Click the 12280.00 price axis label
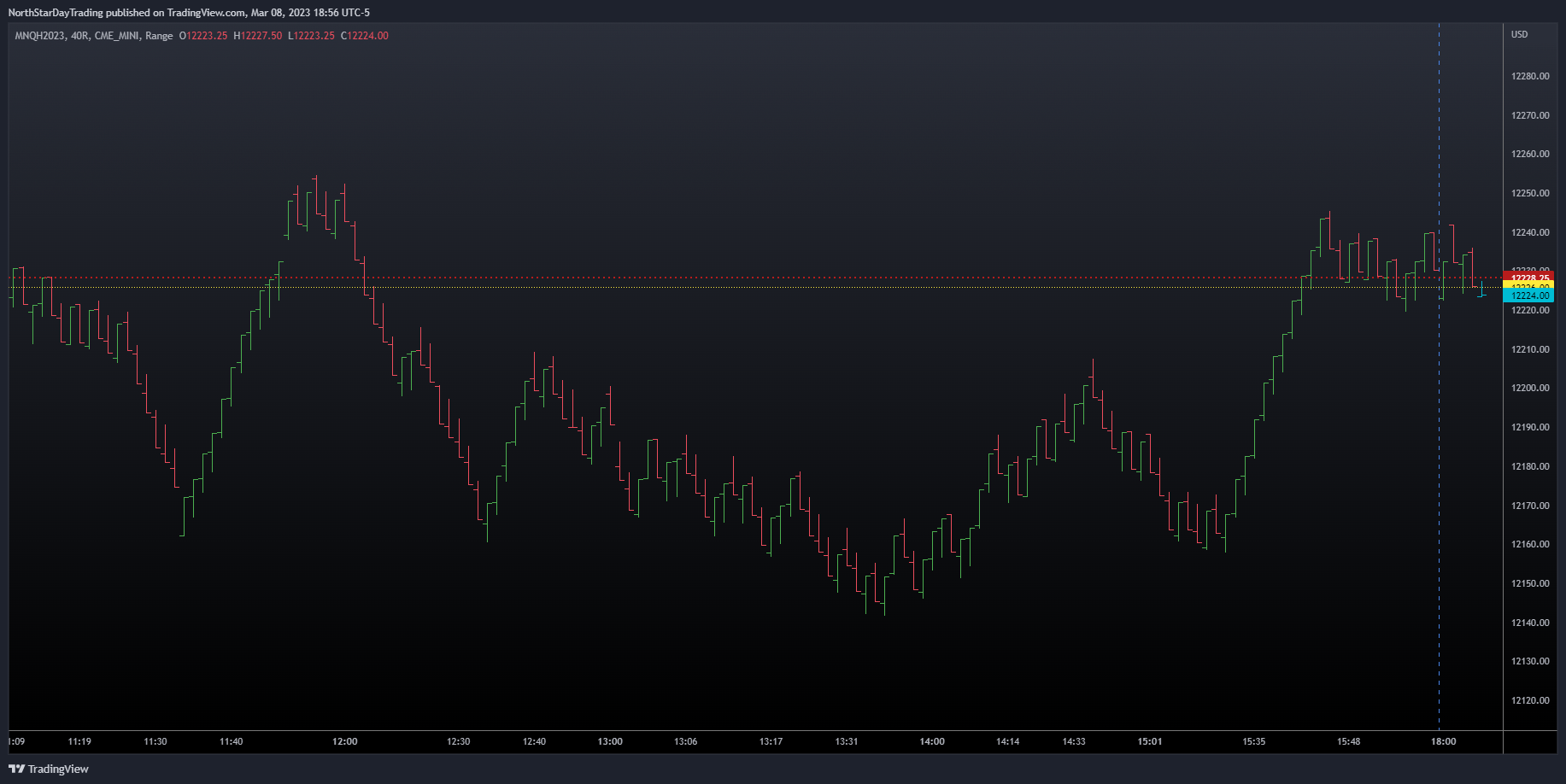Viewport: 1566px width, 784px height. pos(1530,76)
